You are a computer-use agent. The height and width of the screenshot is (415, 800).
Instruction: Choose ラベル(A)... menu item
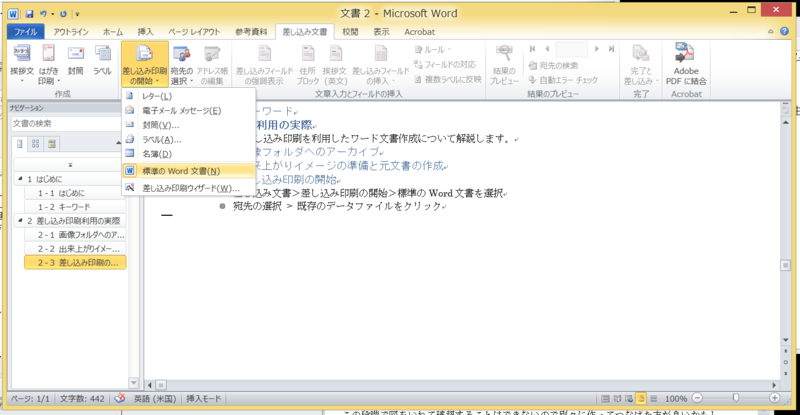click(x=189, y=139)
